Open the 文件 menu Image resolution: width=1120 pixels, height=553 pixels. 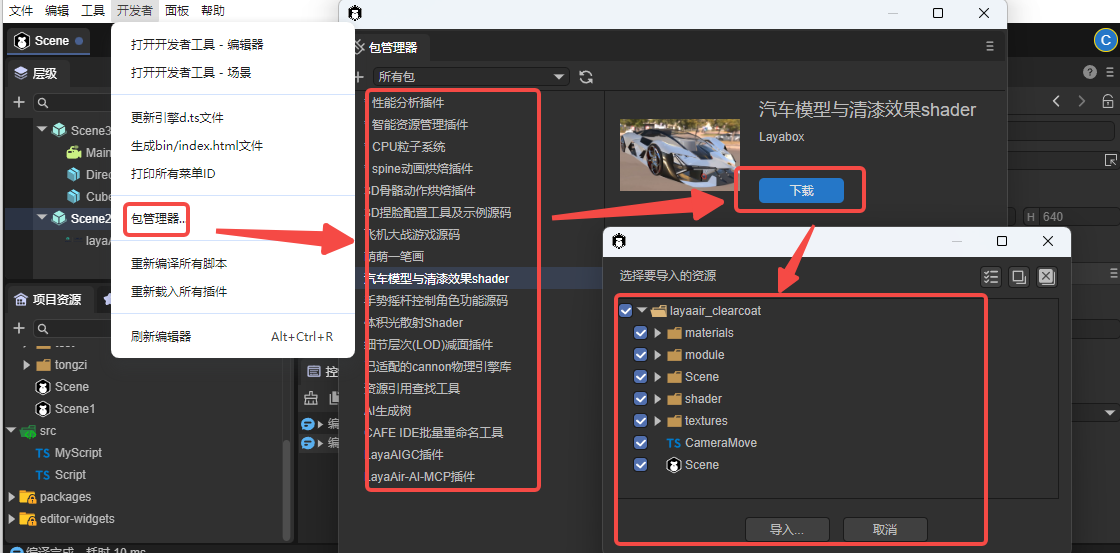point(21,11)
